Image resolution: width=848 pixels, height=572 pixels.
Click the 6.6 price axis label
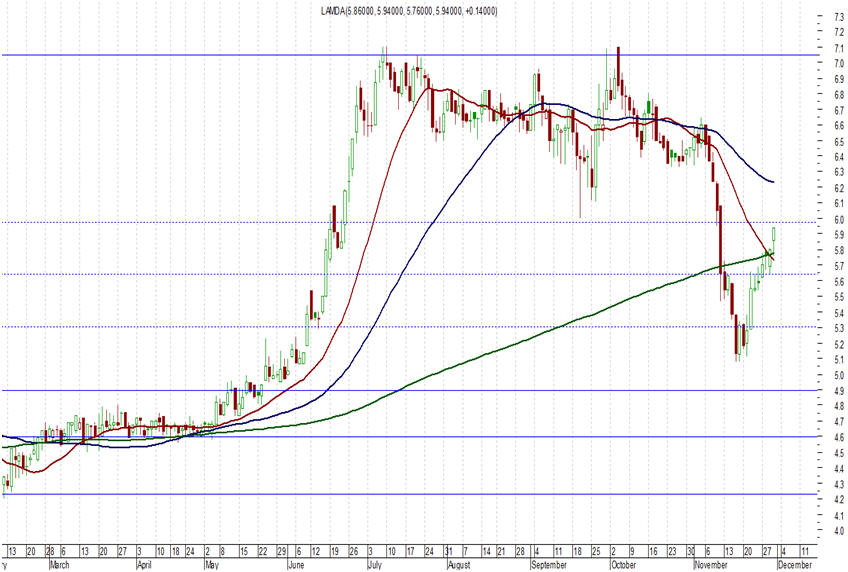click(839, 126)
